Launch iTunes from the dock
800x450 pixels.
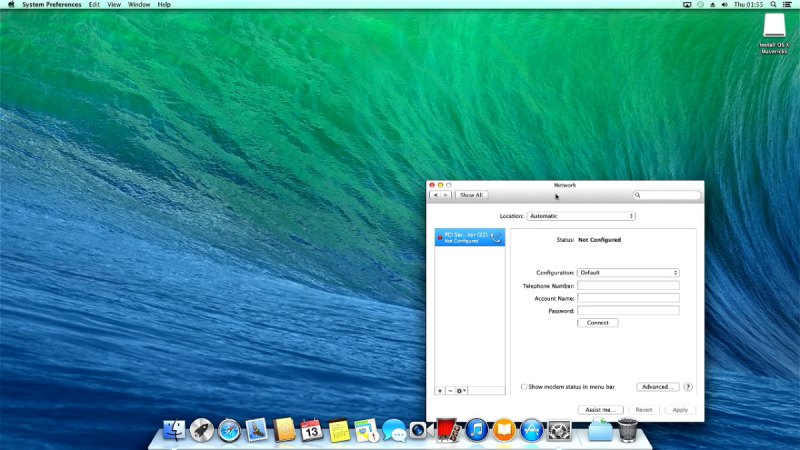476,430
